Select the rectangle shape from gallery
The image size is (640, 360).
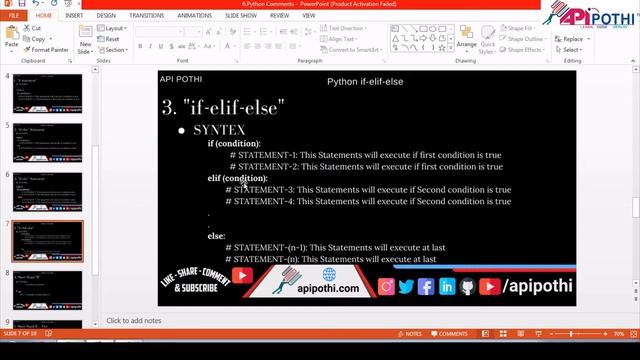pyautogui.click(x=423, y=29)
